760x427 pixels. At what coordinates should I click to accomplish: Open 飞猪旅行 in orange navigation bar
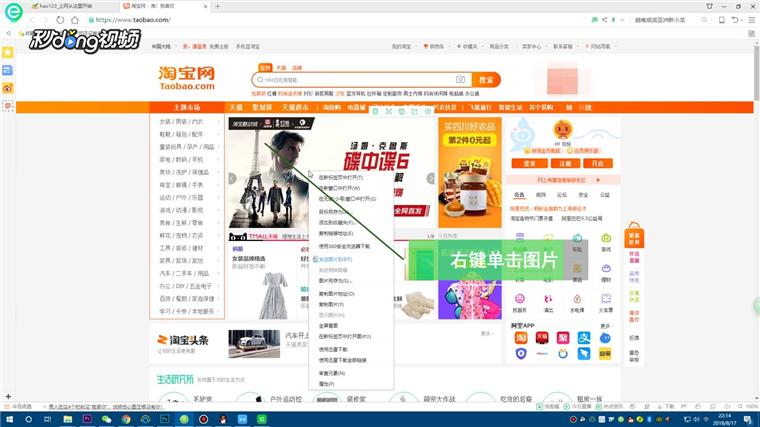(479, 108)
